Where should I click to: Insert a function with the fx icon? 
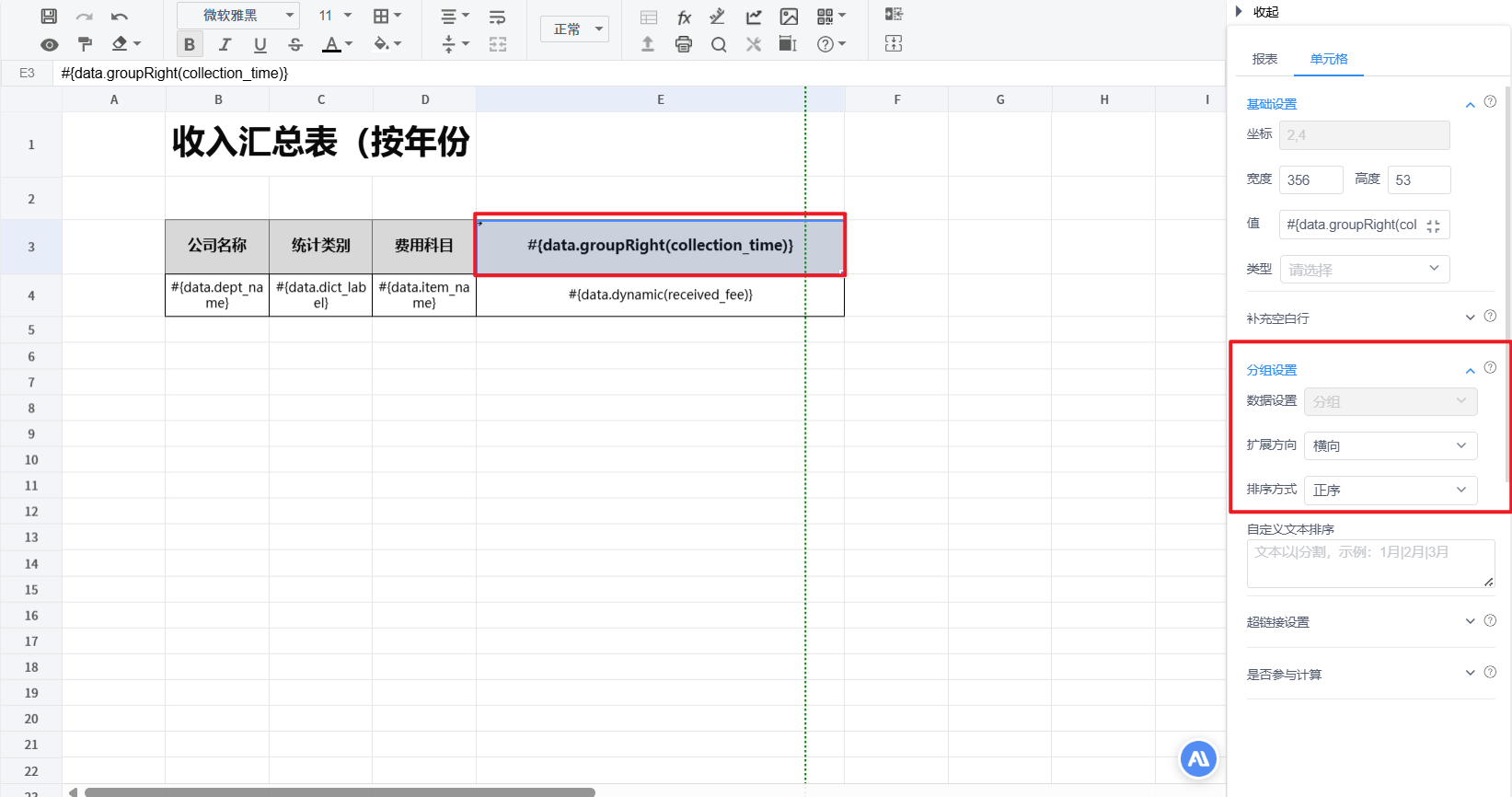684,17
